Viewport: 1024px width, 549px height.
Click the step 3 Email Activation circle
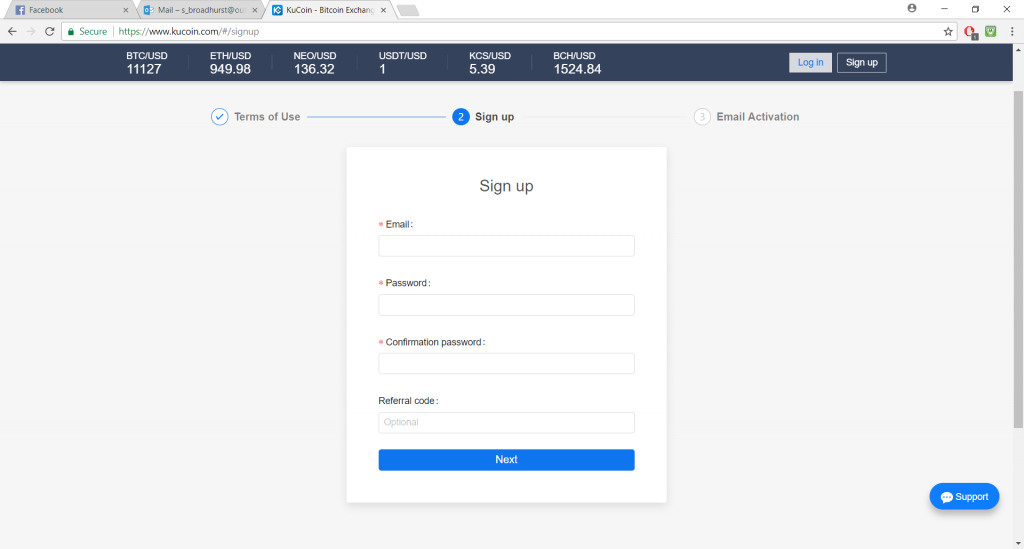702,117
